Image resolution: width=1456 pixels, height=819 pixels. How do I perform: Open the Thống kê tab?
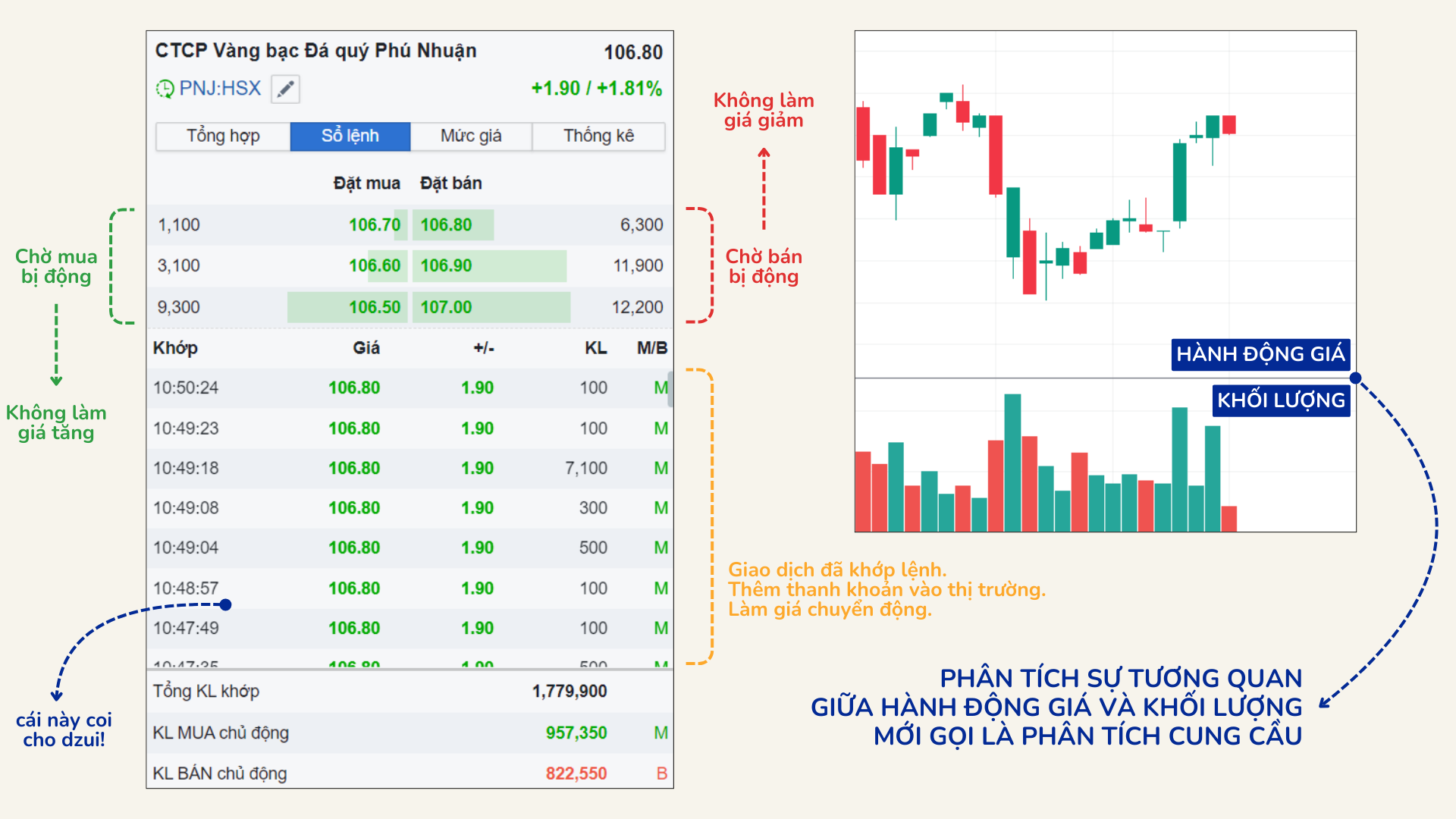598,136
